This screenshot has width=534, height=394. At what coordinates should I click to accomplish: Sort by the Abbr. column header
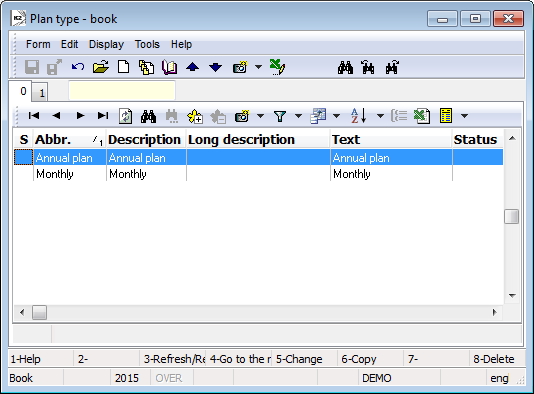pyautogui.click(x=70, y=140)
